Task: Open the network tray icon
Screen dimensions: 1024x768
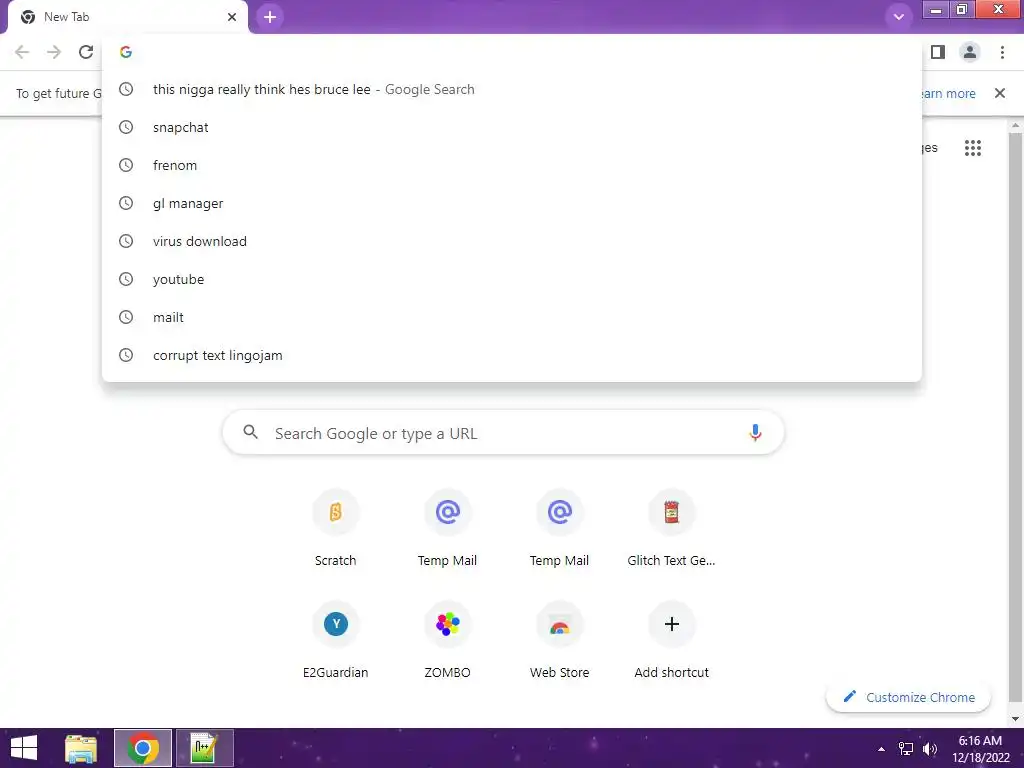Action: [x=906, y=749]
